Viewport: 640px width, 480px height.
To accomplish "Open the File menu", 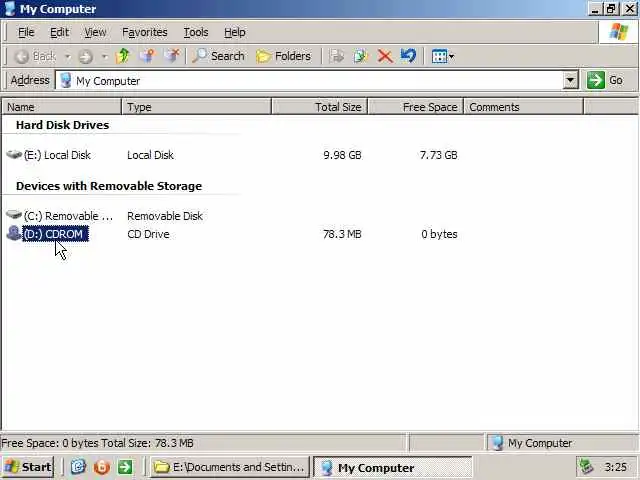I will click(26, 32).
